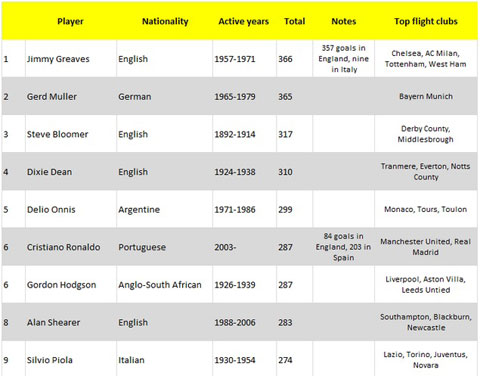Select the Anglo-South African nationality cell
Image resolution: width=480 pixels, height=376 pixels.
[x=165, y=285]
